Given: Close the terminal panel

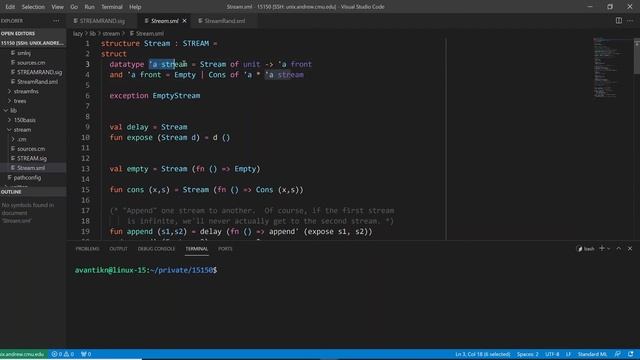Looking at the screenshot, I should pos(630,249).
